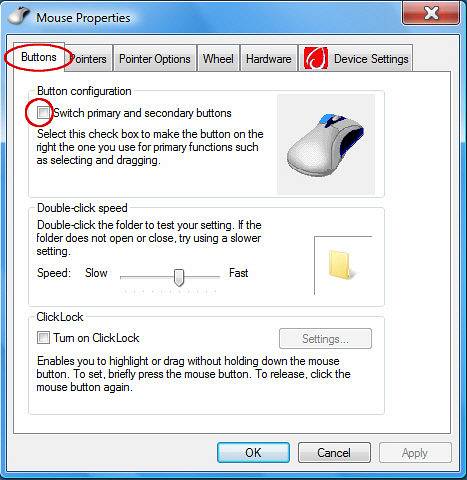The height and width of the screenshot is (480, 467).
Task: Open the Pointers tab
Action: 89,59
